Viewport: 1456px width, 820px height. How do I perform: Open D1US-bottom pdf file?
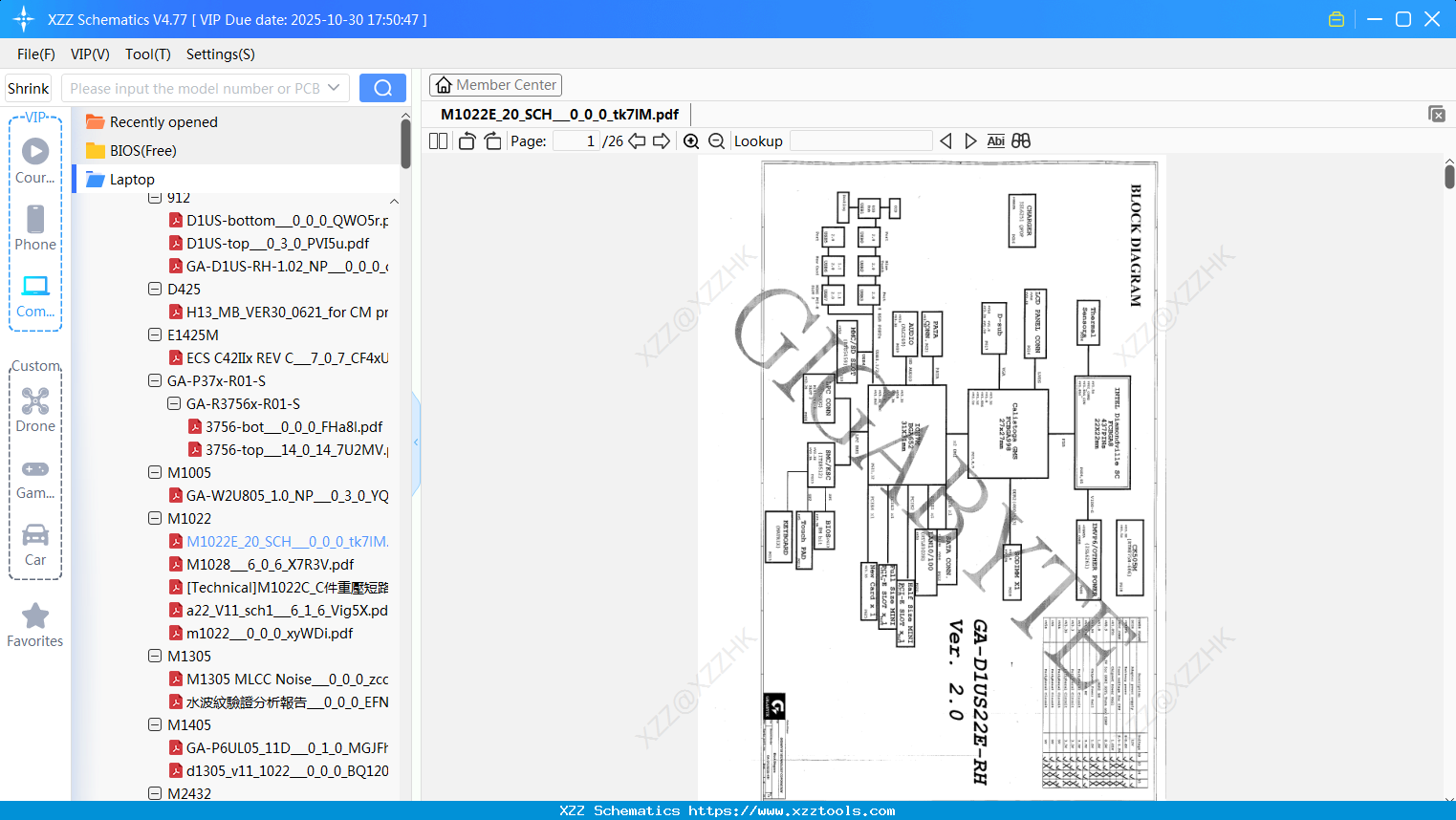[279, 220]
